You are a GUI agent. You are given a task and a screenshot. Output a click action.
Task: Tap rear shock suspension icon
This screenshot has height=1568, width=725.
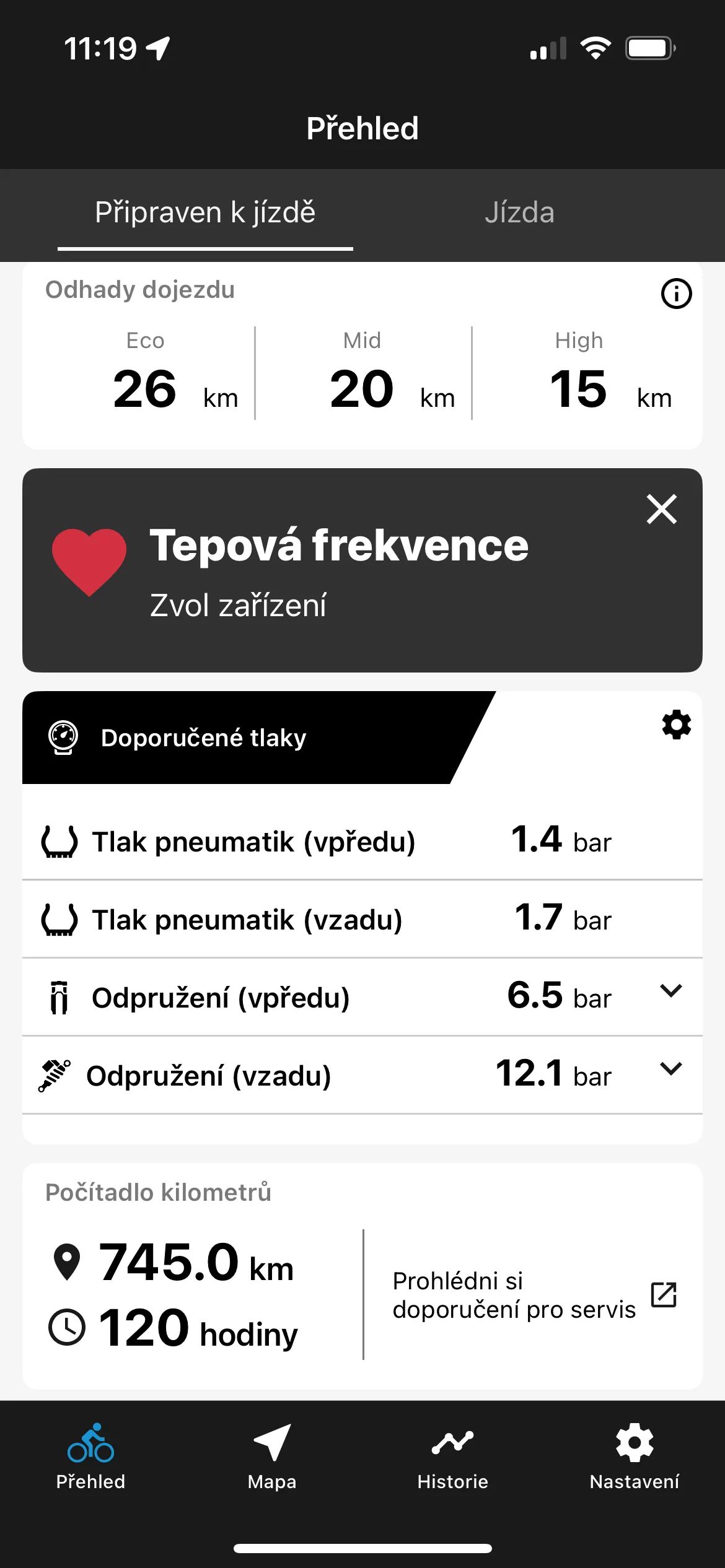pos(55,1076)
